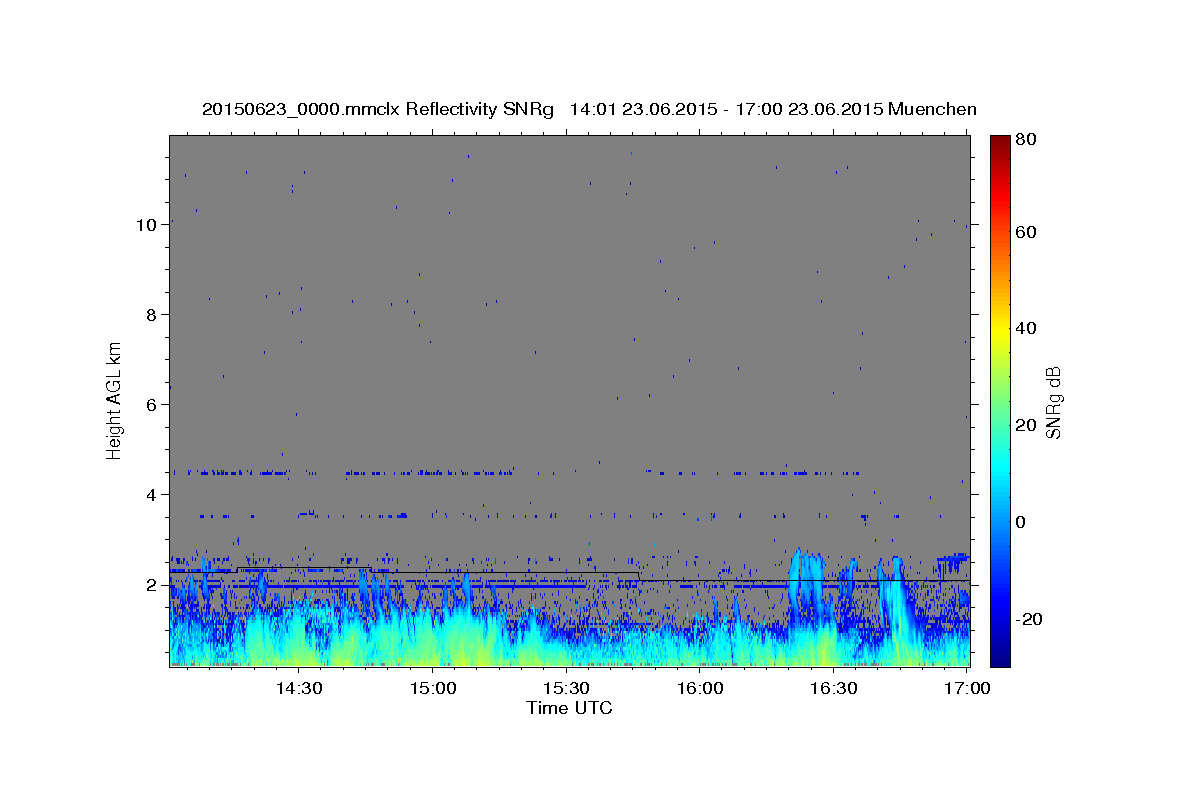1200x800 pixels.
Task: Click the red region of the colorbar
Action: 1000,200
